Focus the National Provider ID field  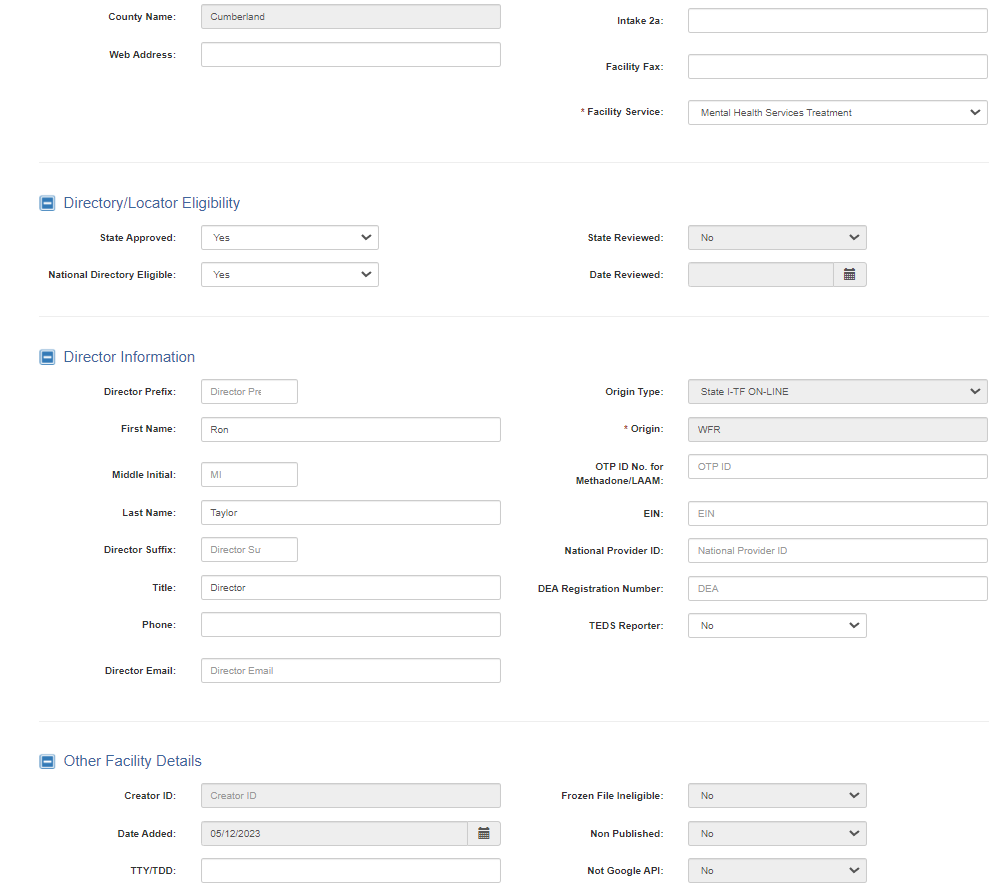coord(838,550)
